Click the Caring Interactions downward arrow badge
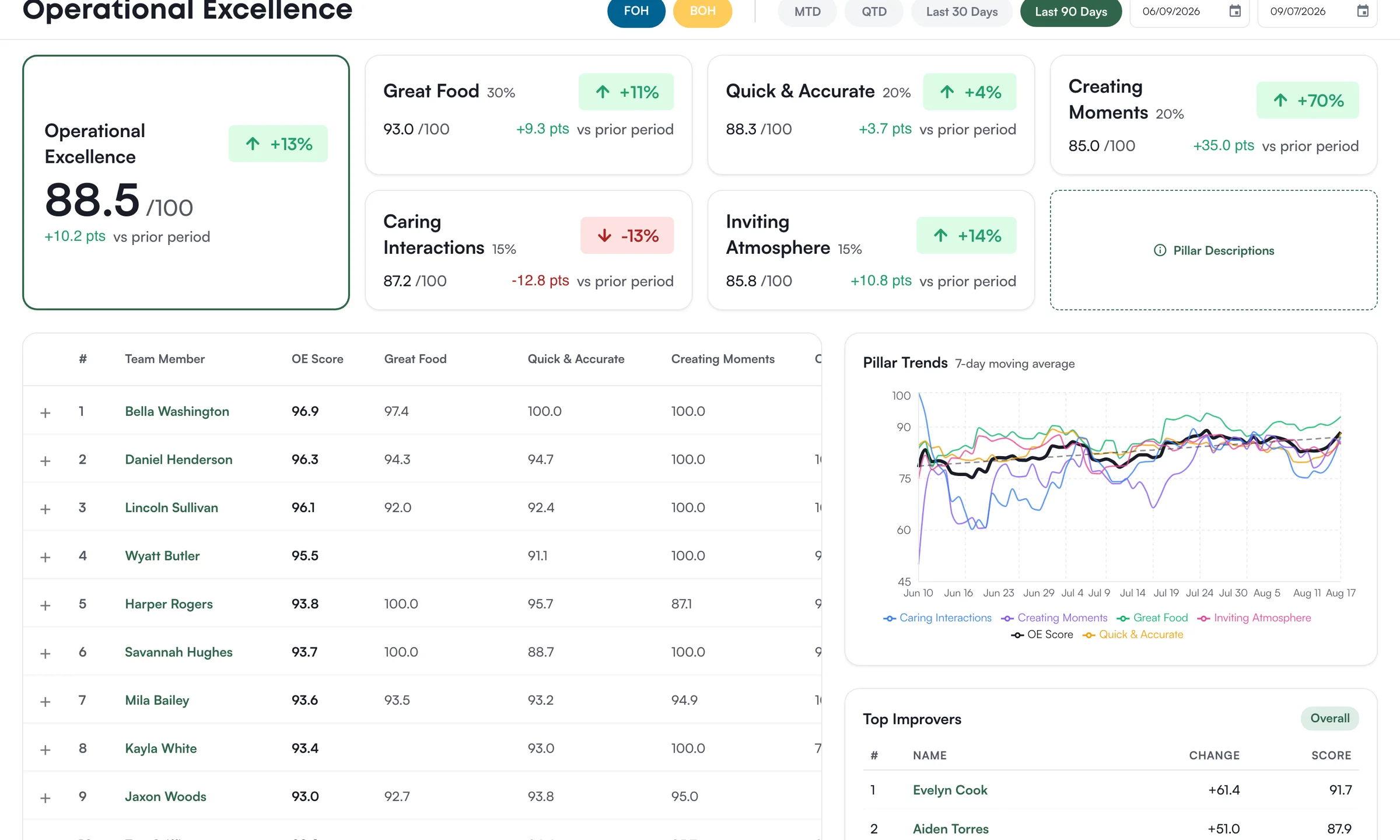The height and width of the screenshot is (840, 1400). (627, 235)
